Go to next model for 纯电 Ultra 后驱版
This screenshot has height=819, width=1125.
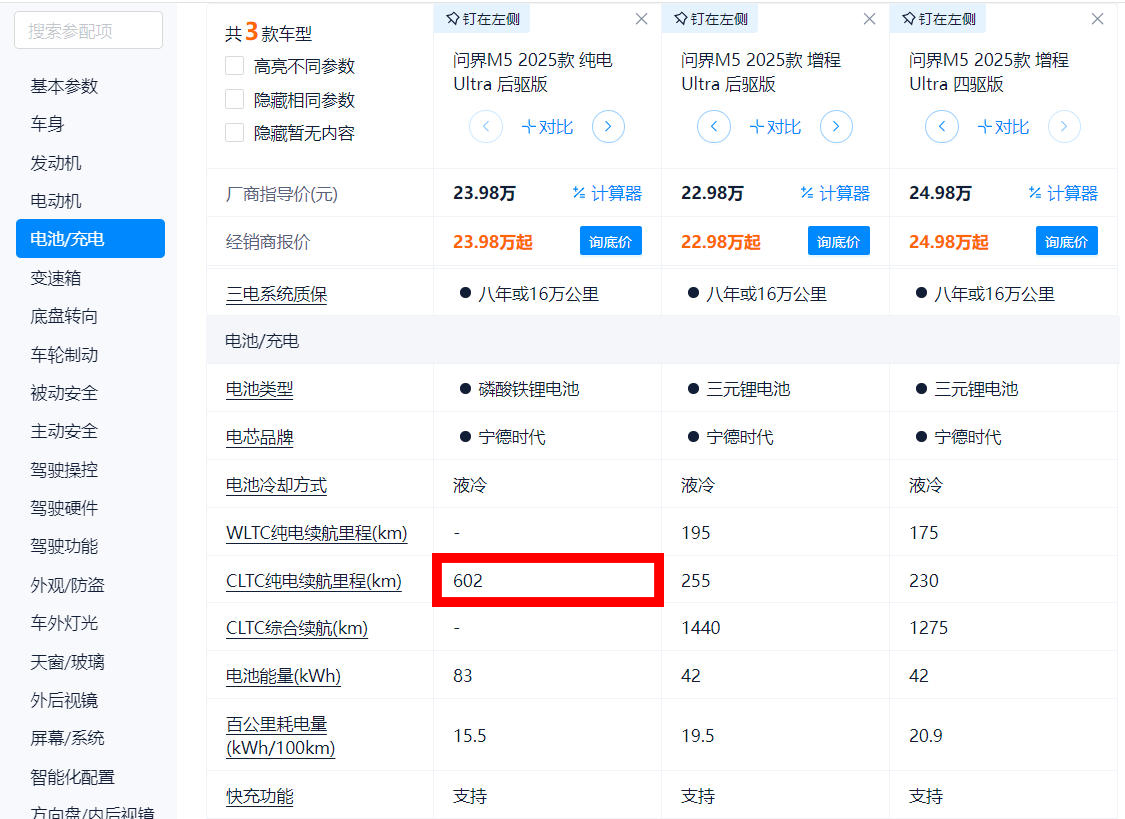click(x=608, y=127)
